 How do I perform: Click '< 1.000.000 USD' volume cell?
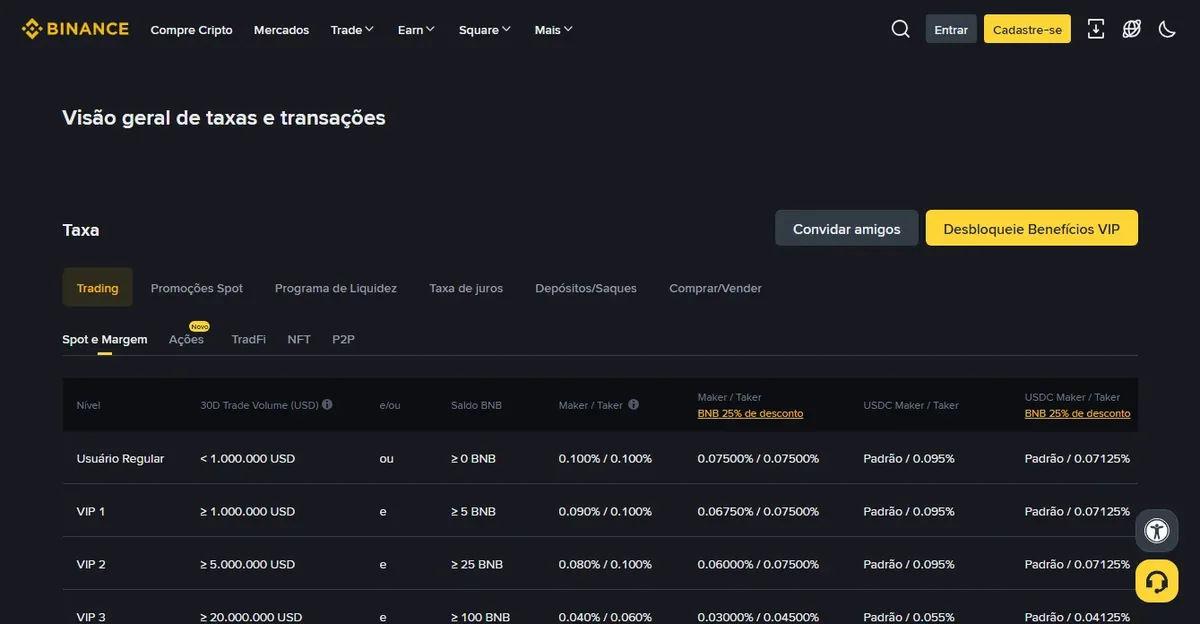248,458
